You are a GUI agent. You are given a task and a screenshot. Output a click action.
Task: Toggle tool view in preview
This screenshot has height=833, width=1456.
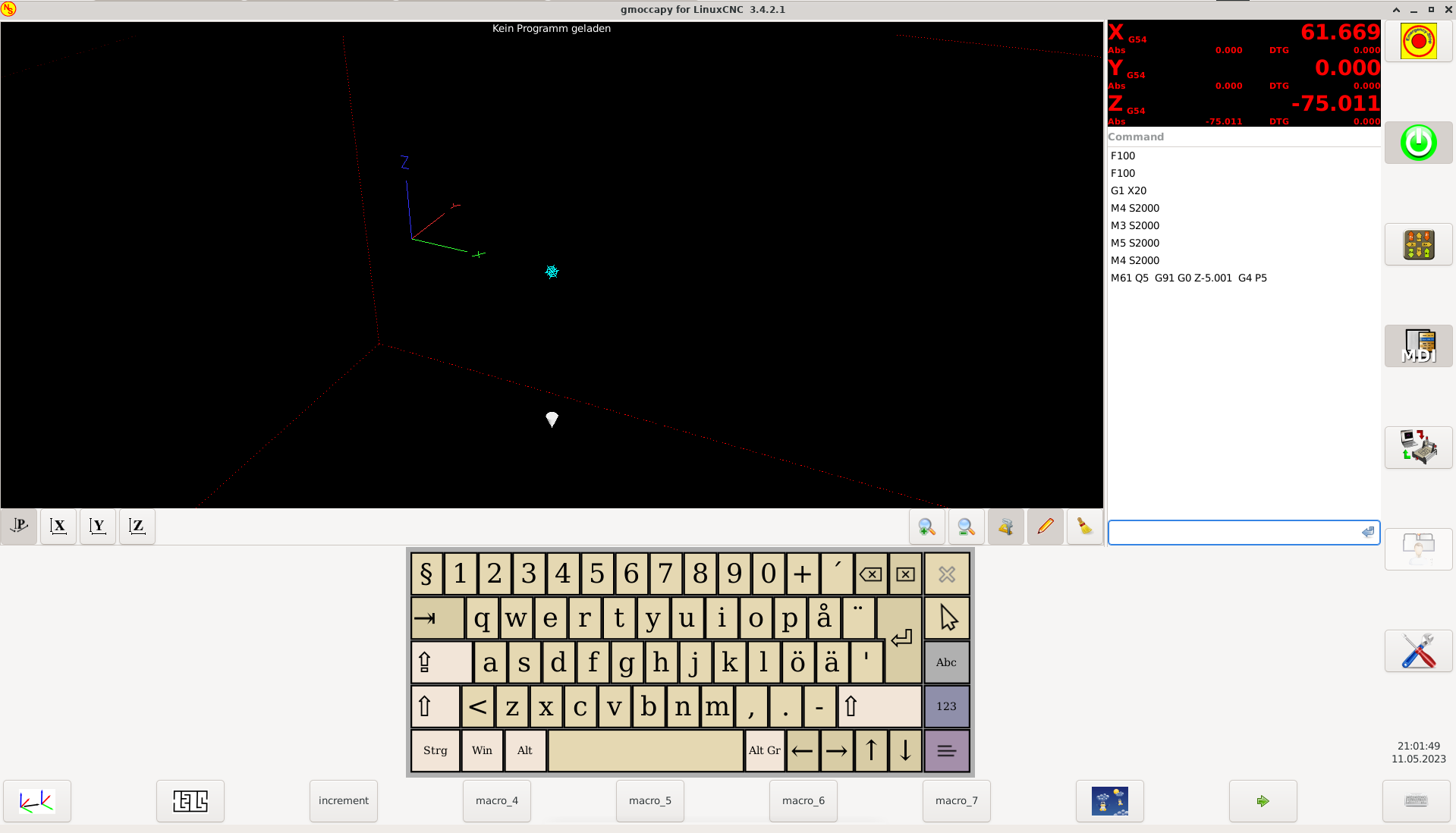click(1006, 527)
